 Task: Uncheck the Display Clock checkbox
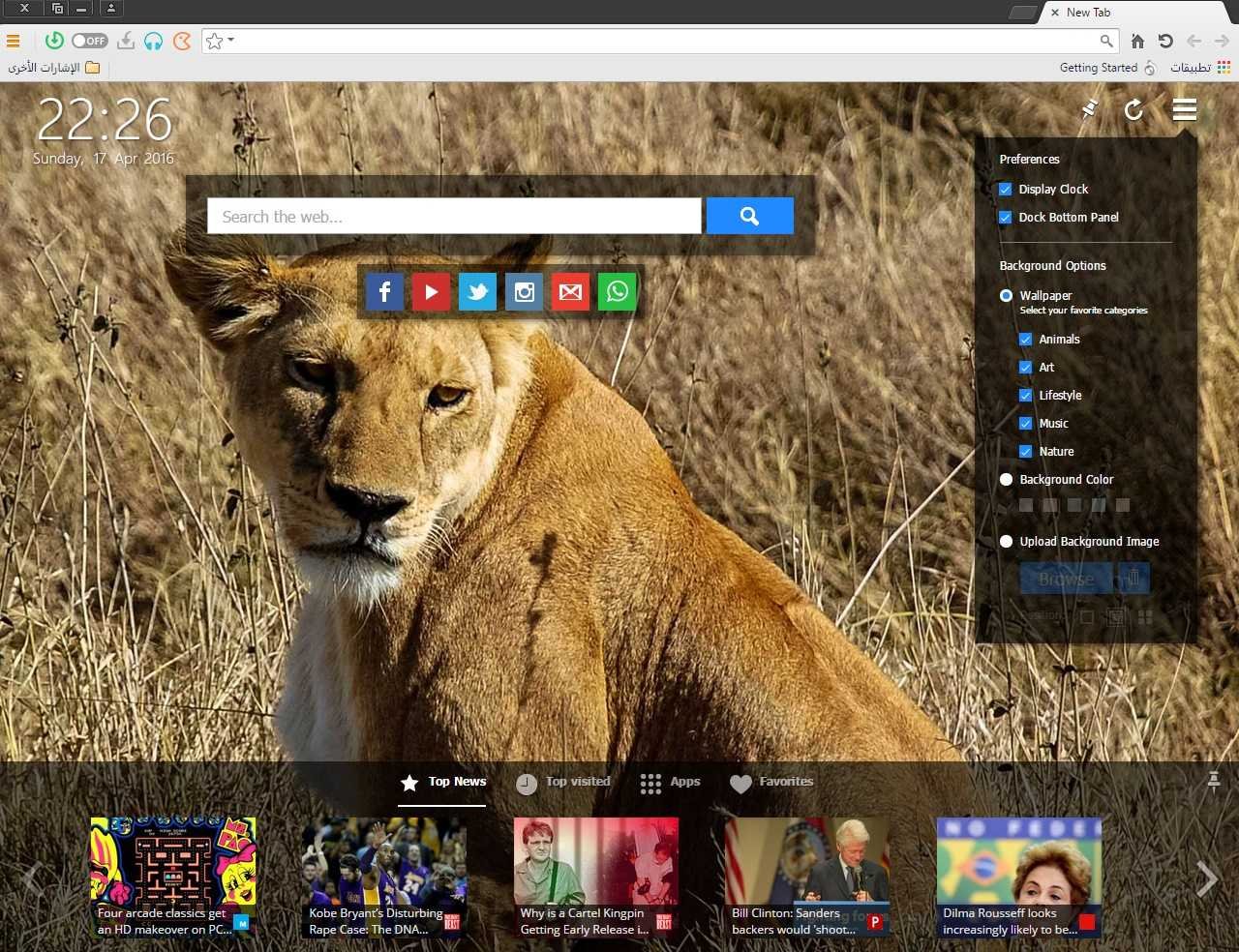1006,190
